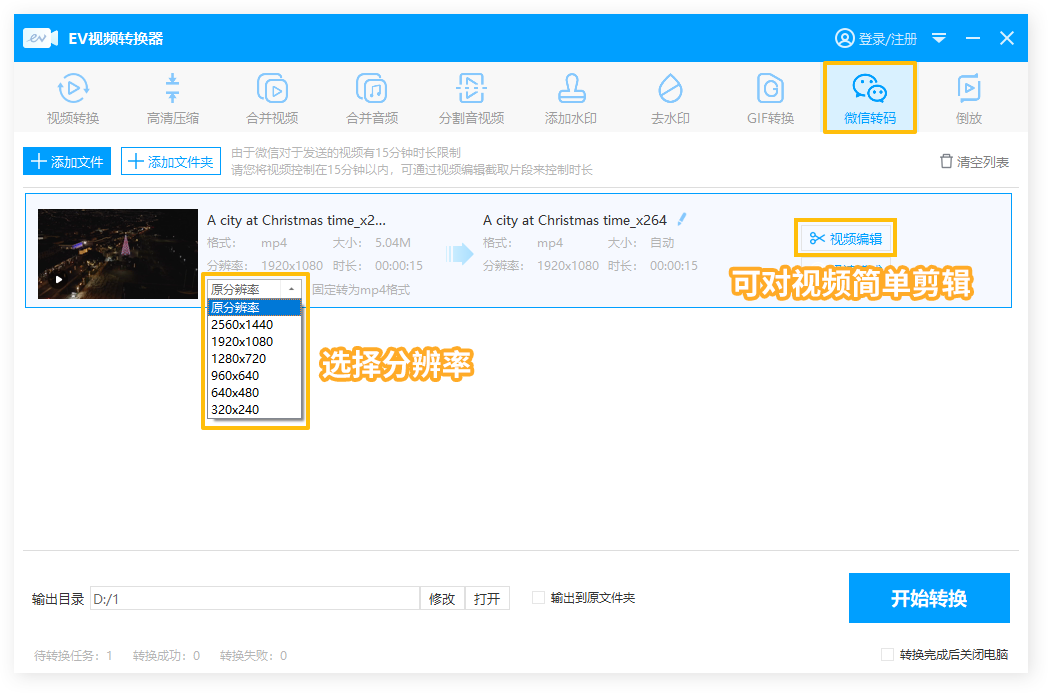
Task: Choose 1280x720 from the resolution list
Action: tap(237, 358)
